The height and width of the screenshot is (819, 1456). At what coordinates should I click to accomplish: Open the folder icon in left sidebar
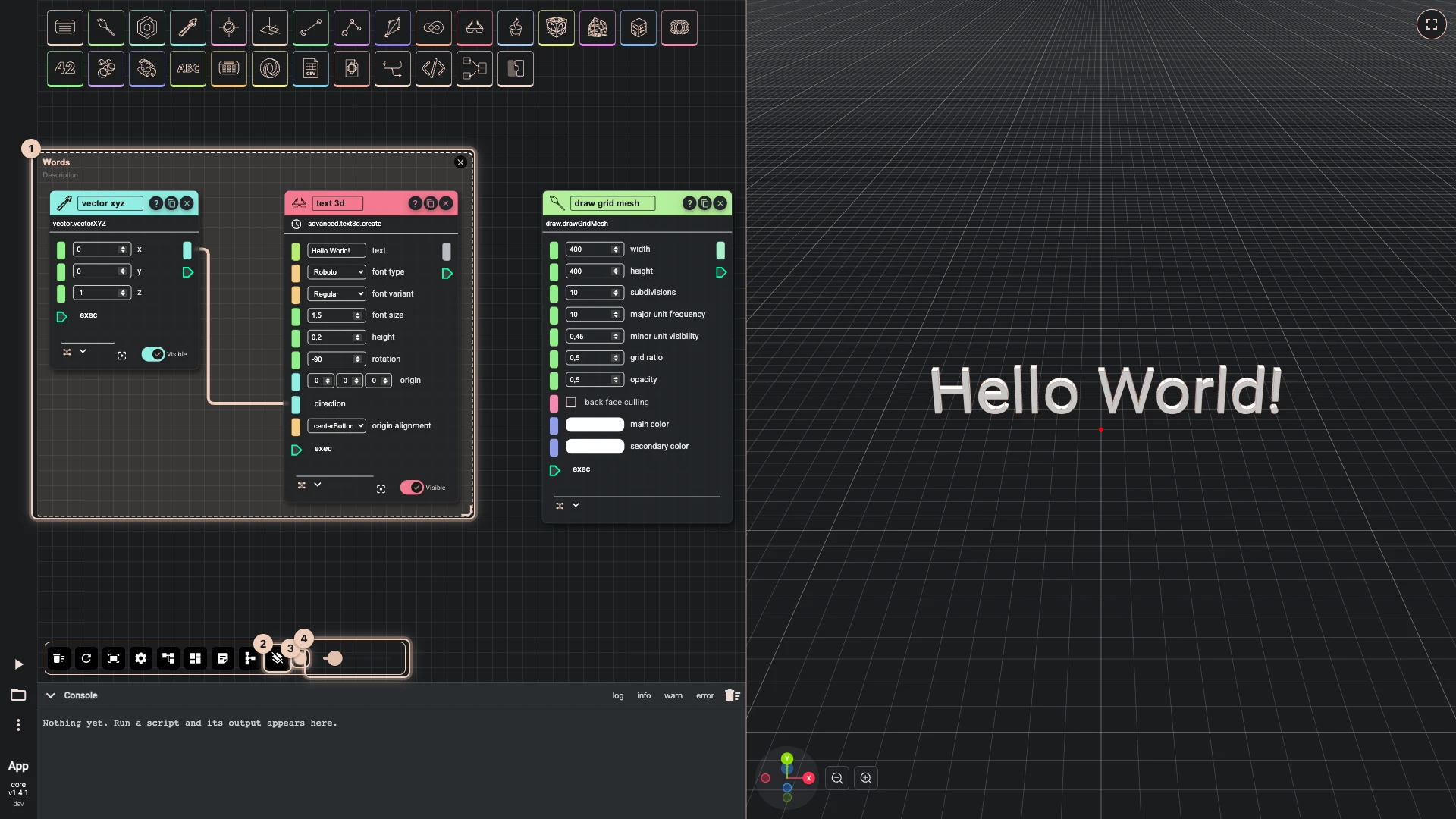coord(18,695)
